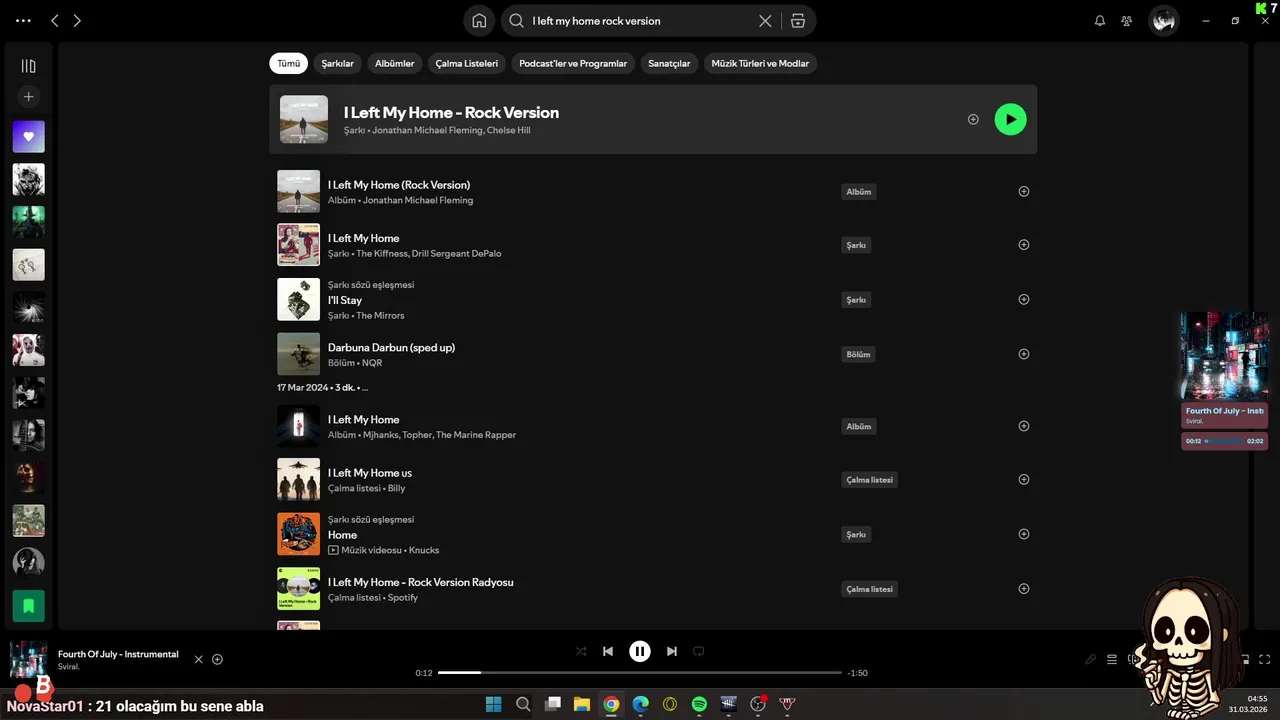Open Windows taskbar search

tap(523, 704)
